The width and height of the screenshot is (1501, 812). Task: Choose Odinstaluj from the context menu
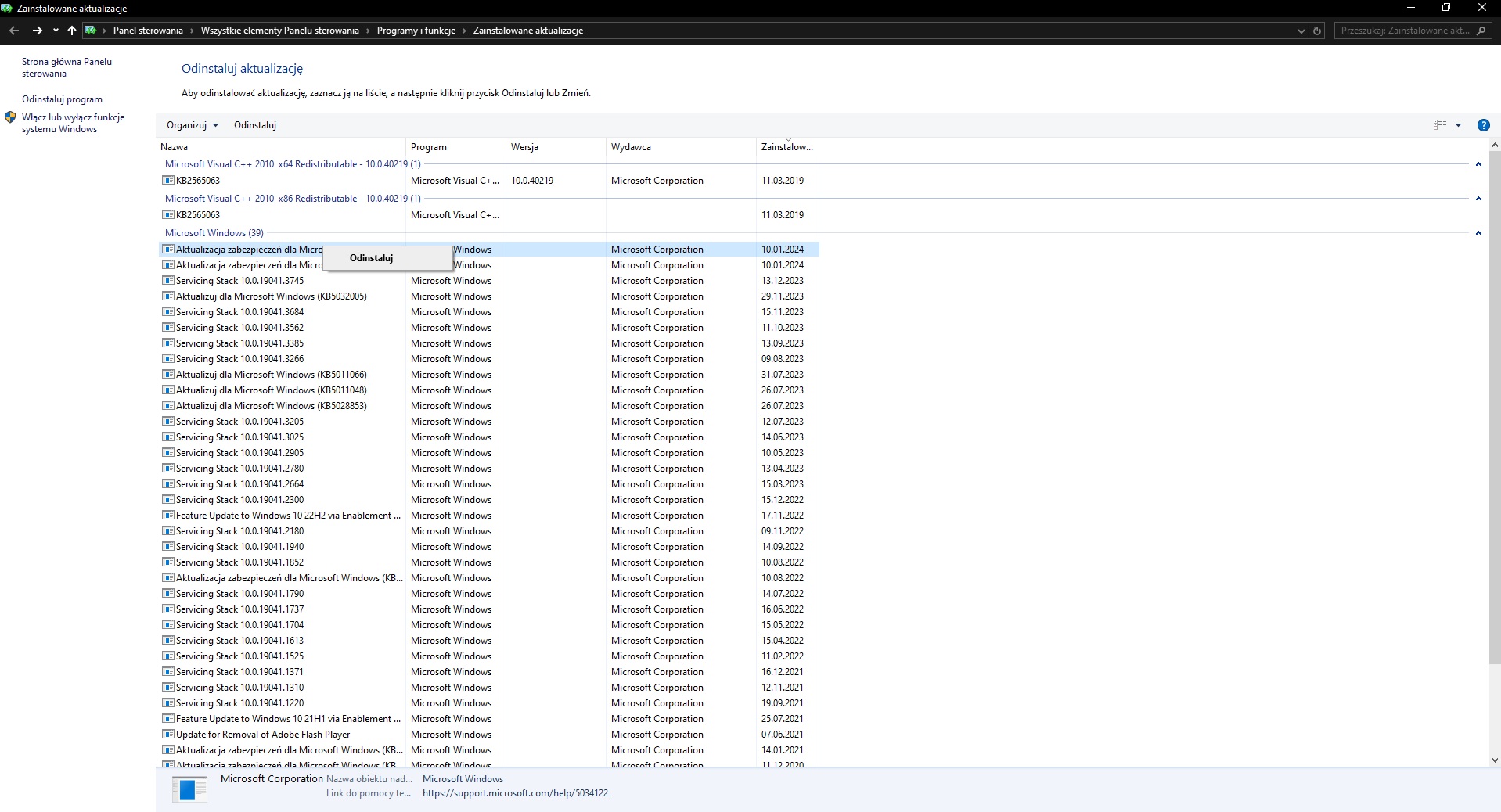pos(372,257)
